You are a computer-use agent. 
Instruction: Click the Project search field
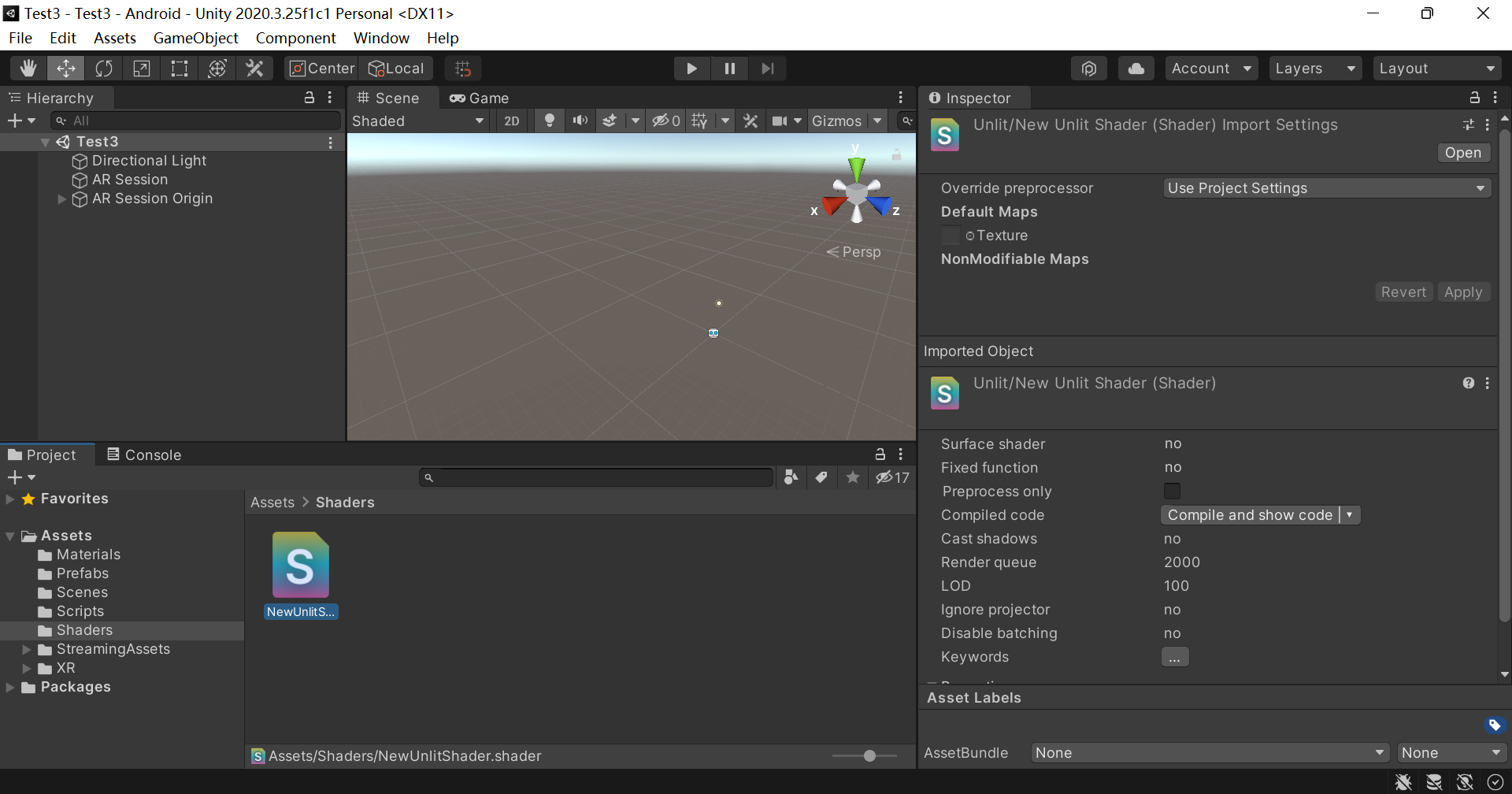[x=596, y=477]
